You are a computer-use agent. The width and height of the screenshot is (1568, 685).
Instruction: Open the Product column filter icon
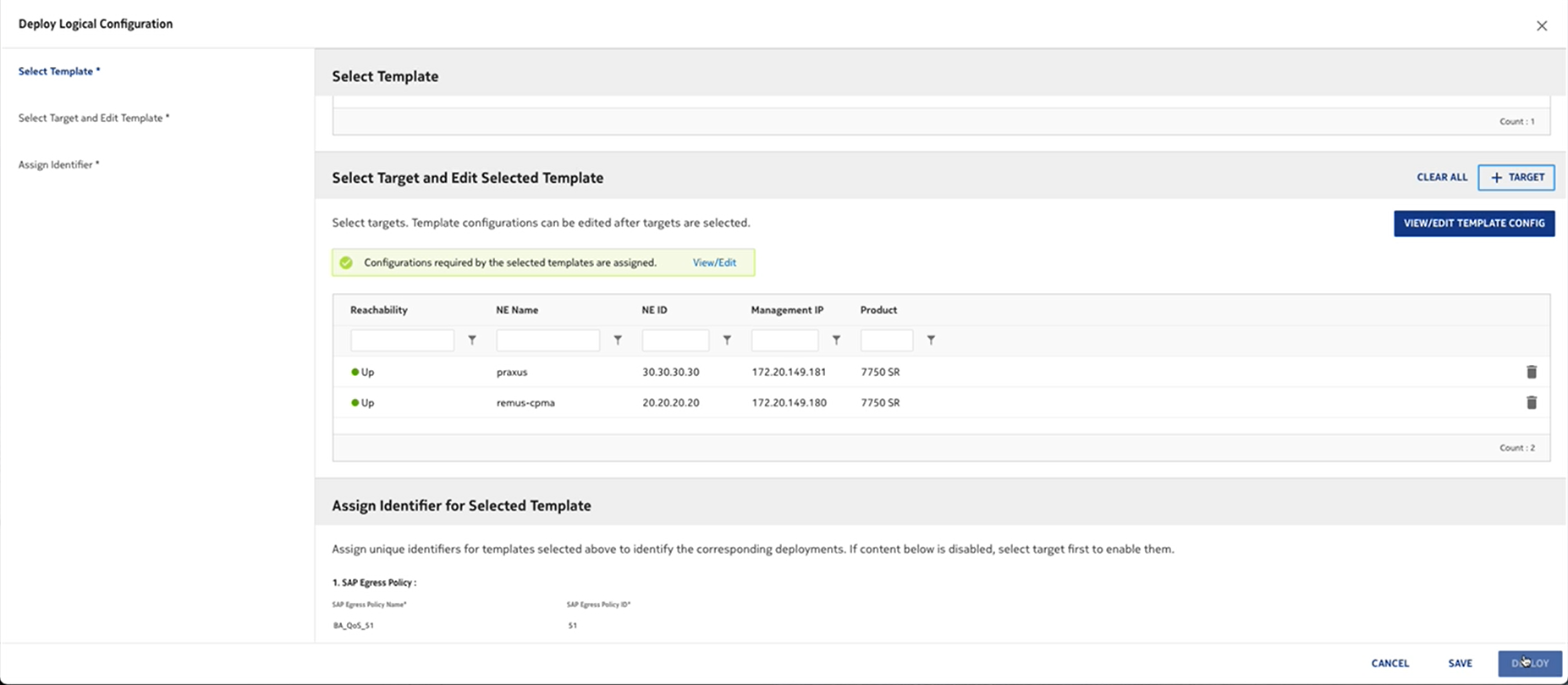(x=931, y=340)
